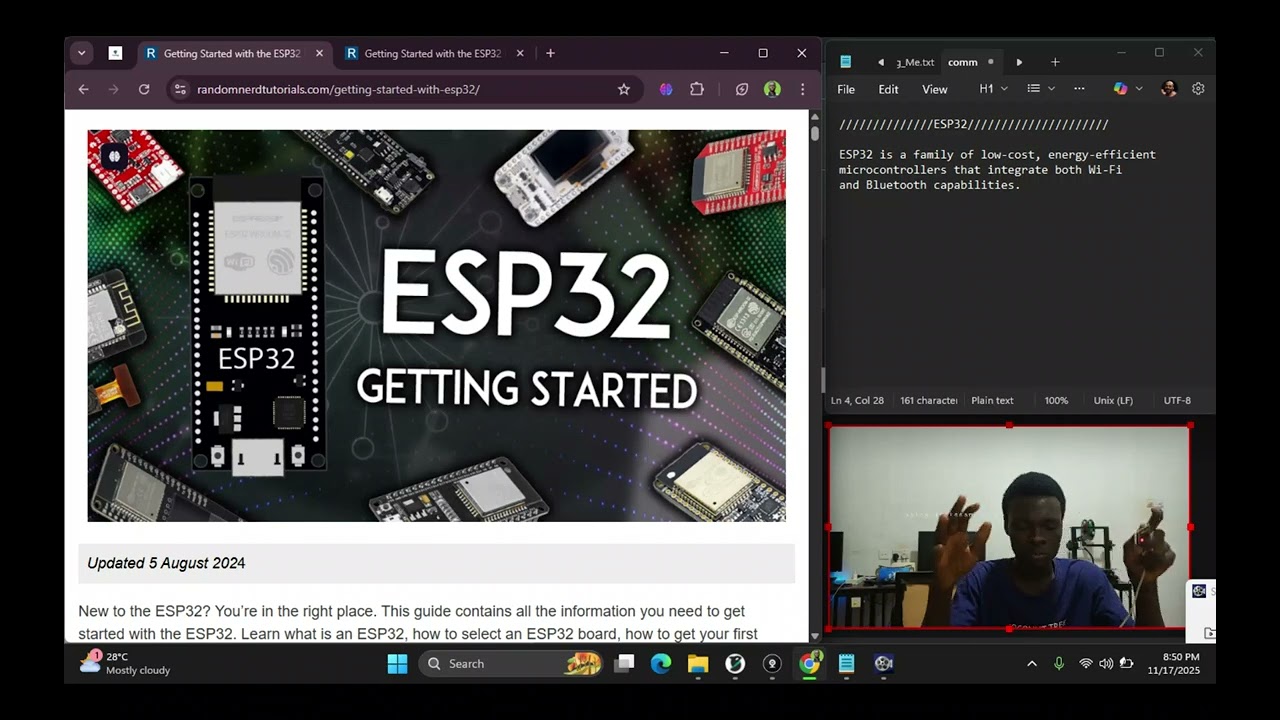Open Chrome from the taskbar
1280x720 pixels.
tap(809, 664)
